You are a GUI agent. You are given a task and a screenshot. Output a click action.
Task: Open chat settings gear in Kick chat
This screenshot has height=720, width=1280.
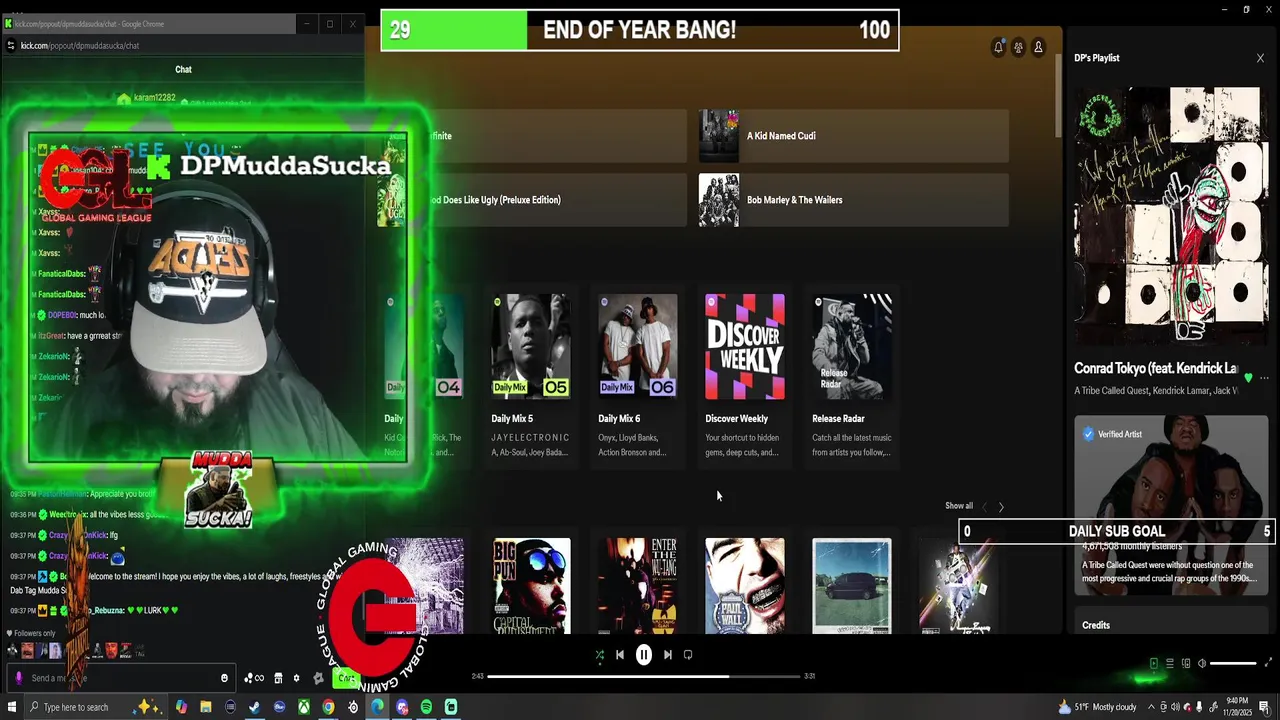pyautogui.click(x=296, y=678)
